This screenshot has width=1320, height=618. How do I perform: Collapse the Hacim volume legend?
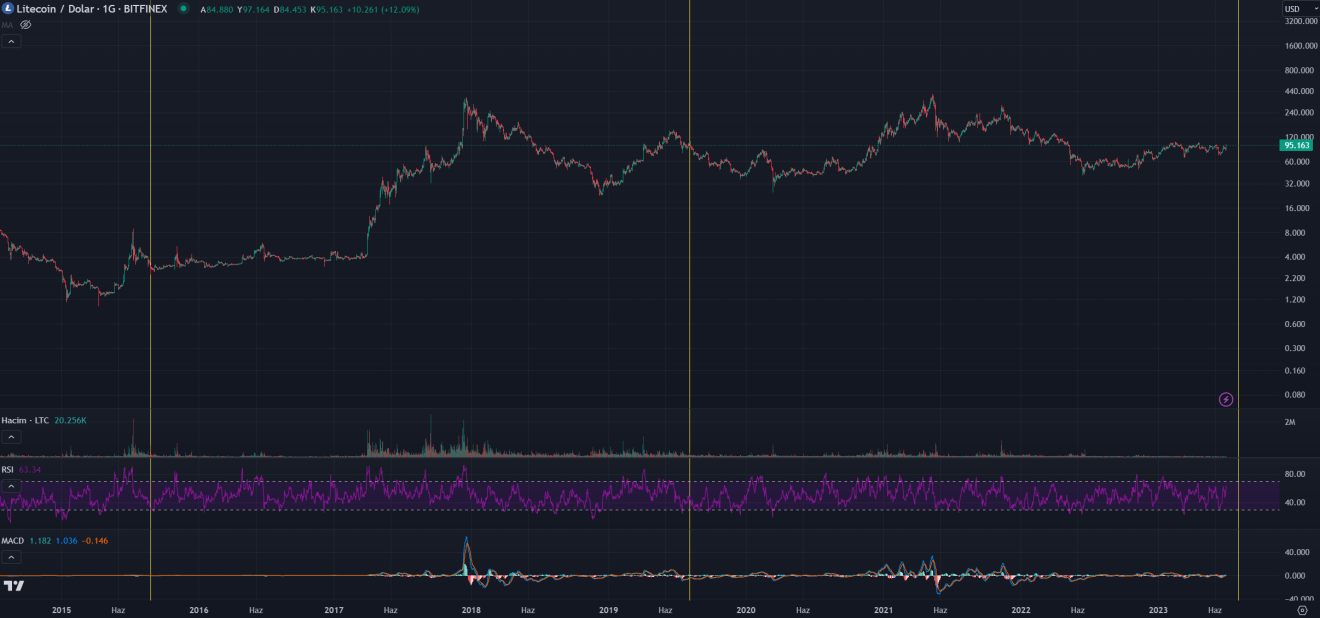pos(11,437)
